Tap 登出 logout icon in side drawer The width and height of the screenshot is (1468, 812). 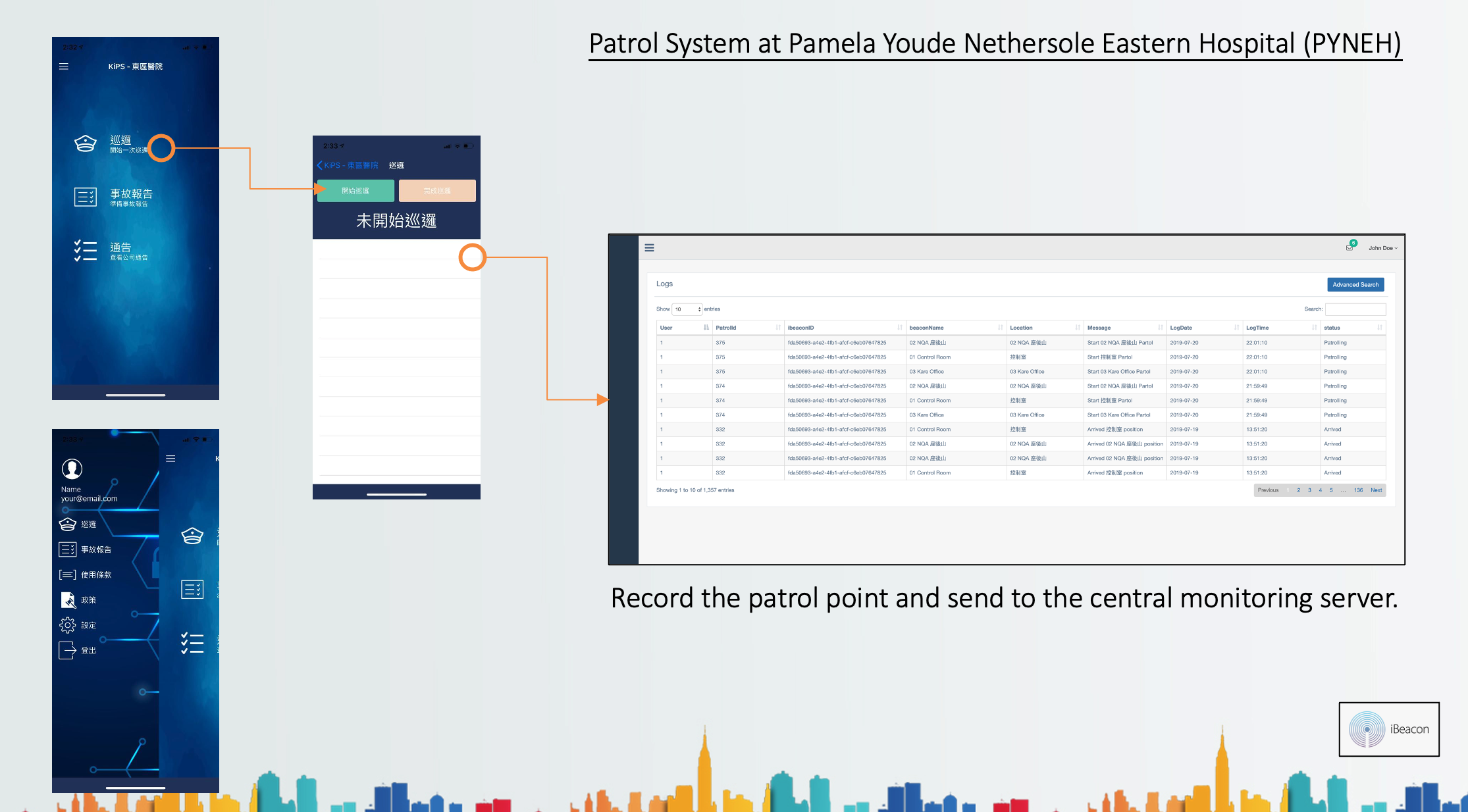click(68, 650)
